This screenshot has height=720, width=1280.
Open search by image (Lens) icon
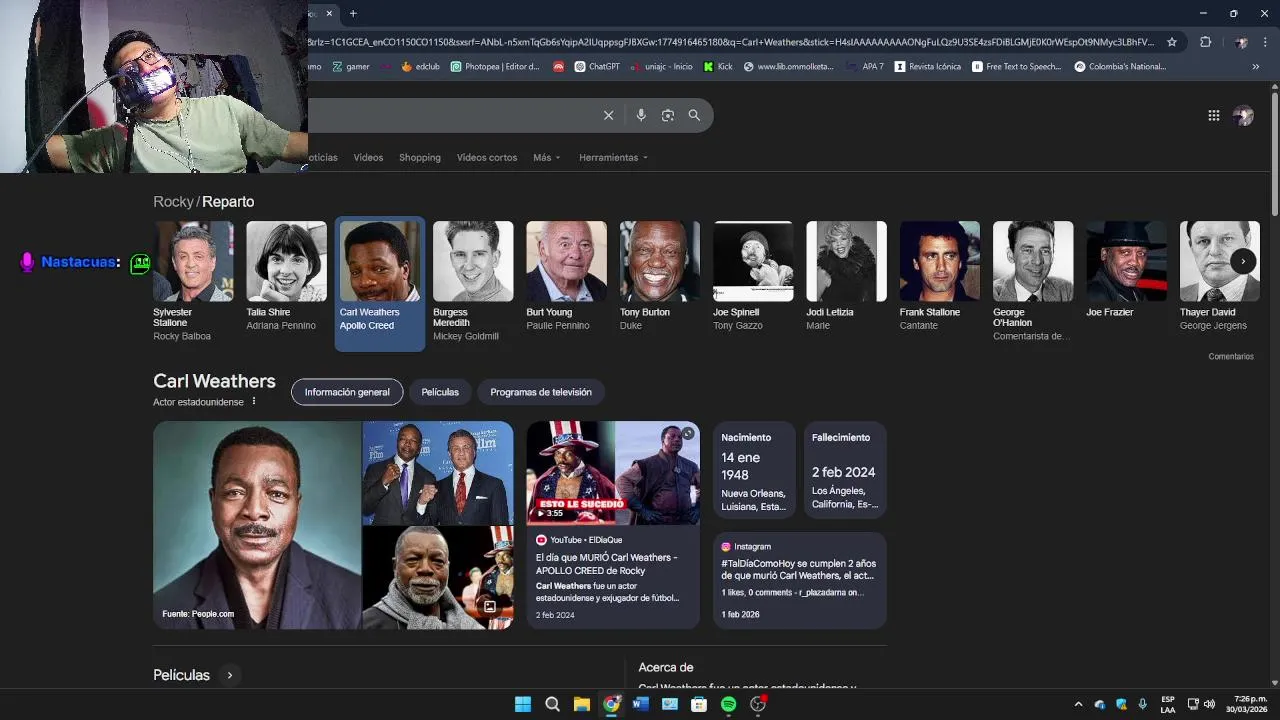668,115
